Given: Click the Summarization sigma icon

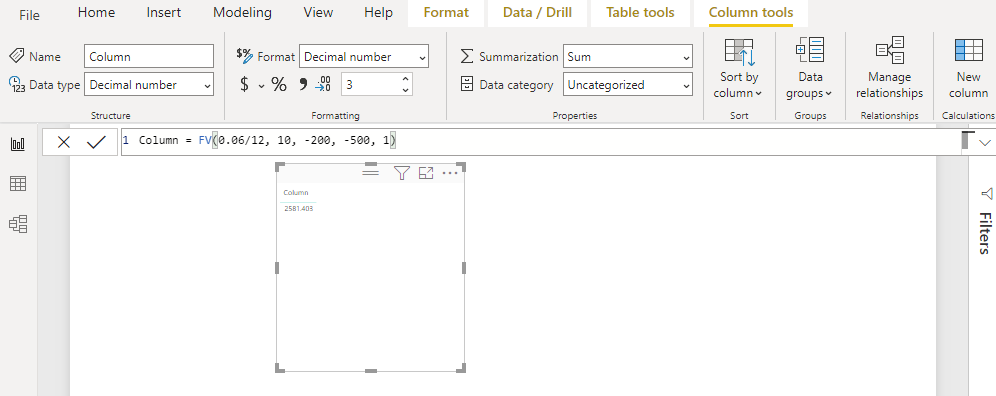Looking at the screenshot, I should [467, 57].
